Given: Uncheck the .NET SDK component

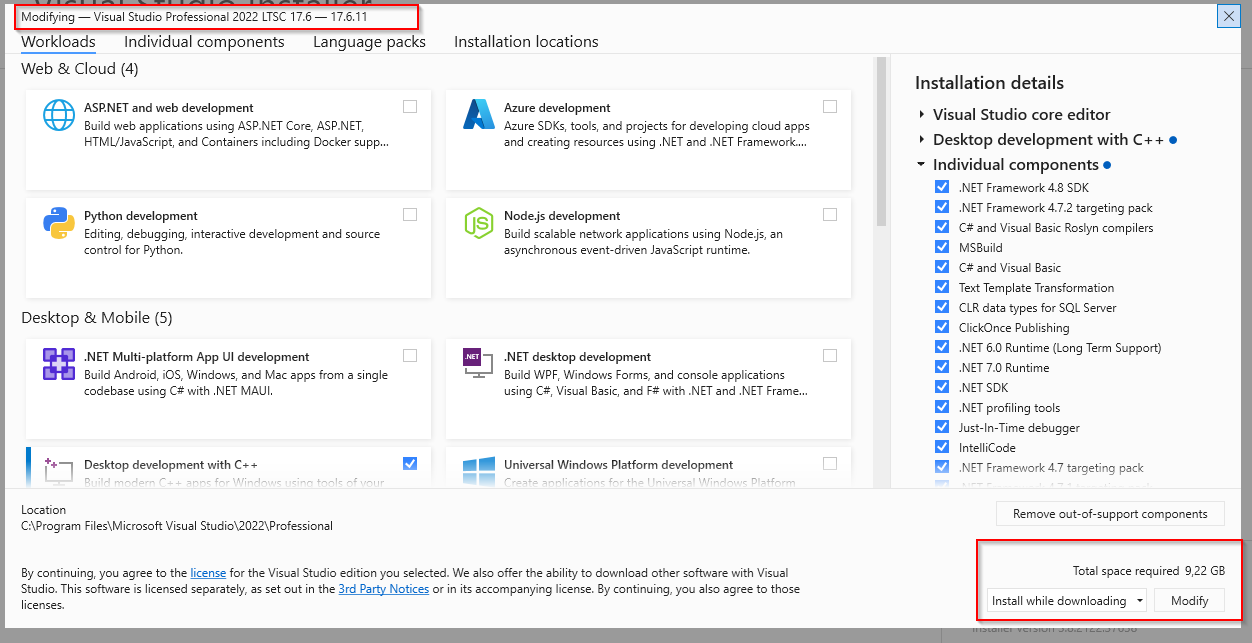Looking at the screenshot, I should [942, 388].
